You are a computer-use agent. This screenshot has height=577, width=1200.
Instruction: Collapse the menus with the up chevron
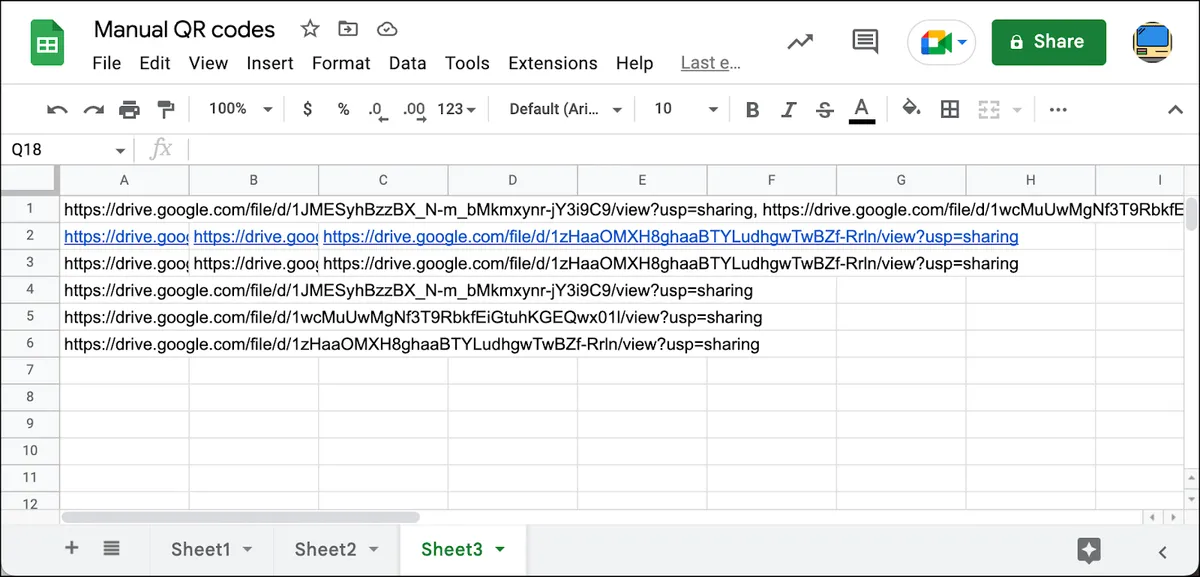point(1175,109)
